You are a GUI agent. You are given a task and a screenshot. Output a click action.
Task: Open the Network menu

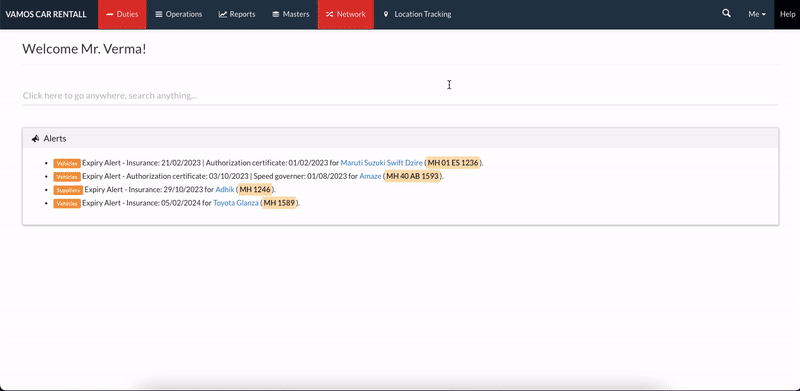tap(346, 14)
